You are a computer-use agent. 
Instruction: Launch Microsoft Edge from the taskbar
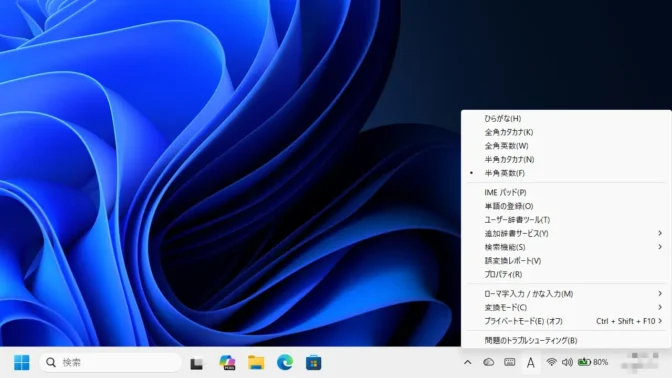pyautogui.click(x=285, y=363)
